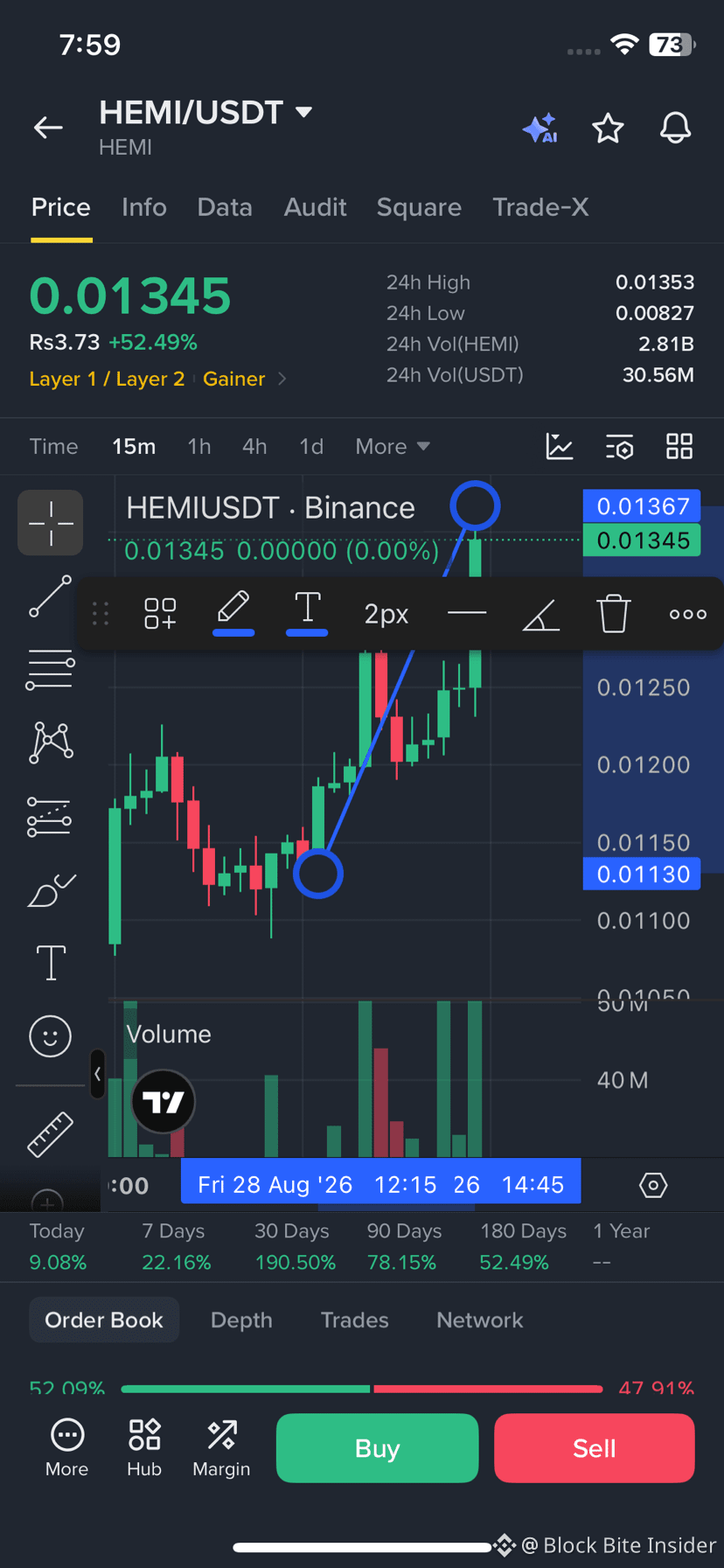Open the line style selector
The width and height of the screenshot is (724, 1568).
[467, 614]
